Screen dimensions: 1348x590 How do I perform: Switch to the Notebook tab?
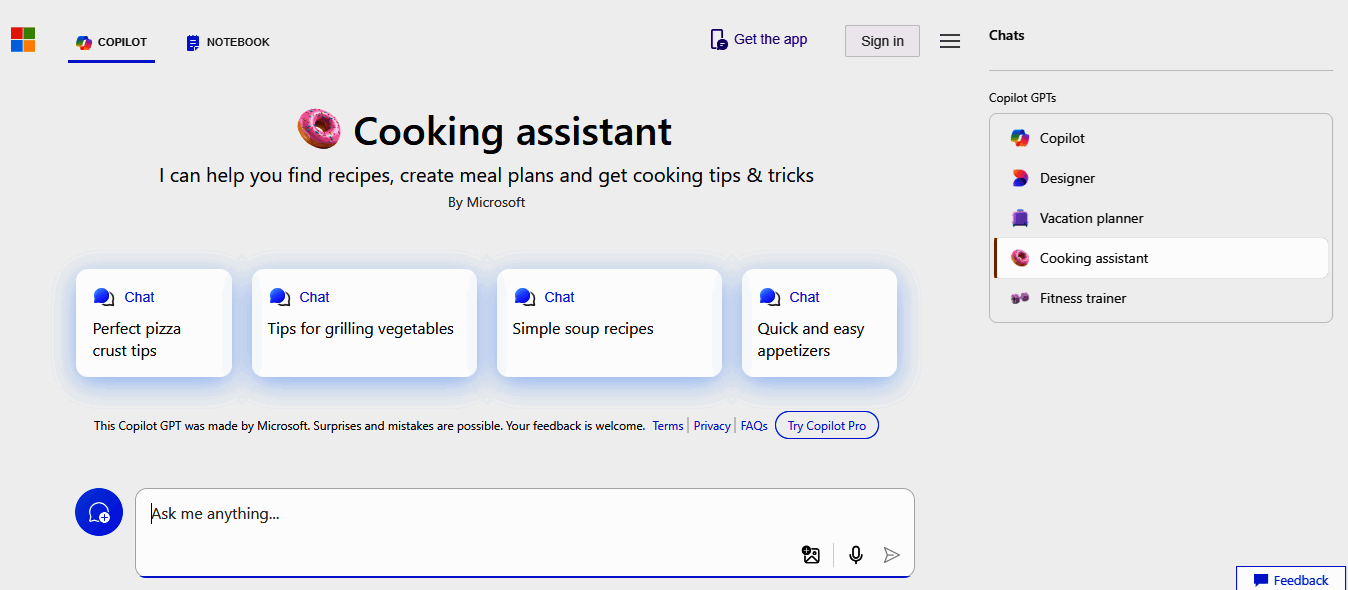(228, 42)
